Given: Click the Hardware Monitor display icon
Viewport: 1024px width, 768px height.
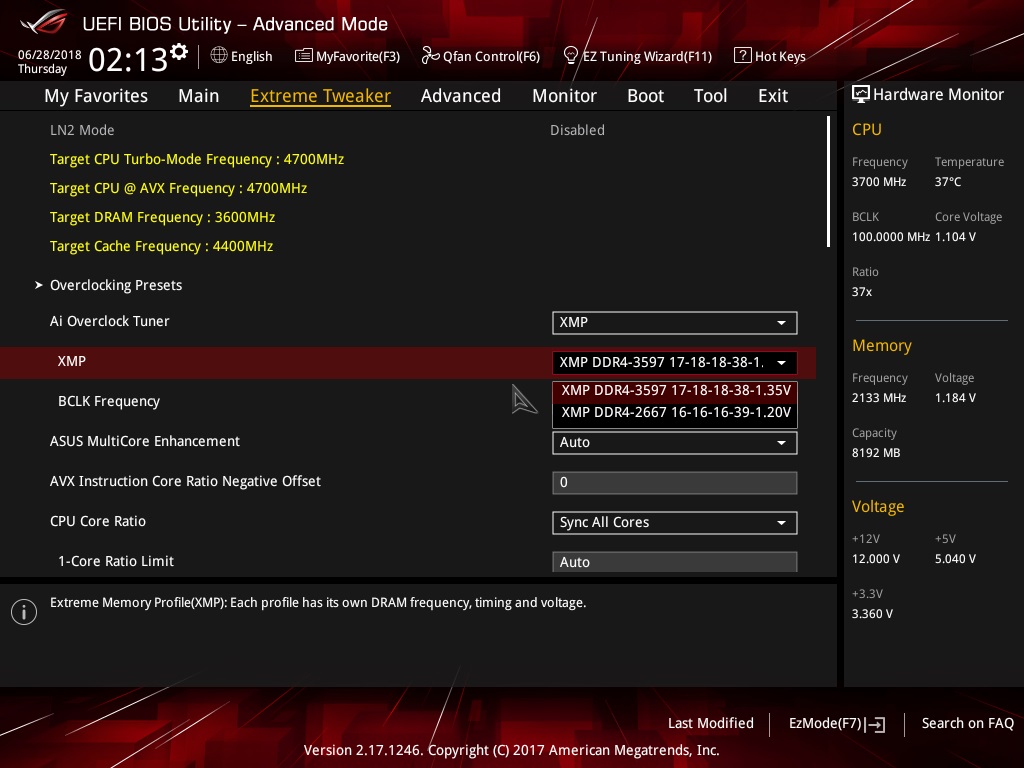Looking at the screenshot, I should (861, 94).
